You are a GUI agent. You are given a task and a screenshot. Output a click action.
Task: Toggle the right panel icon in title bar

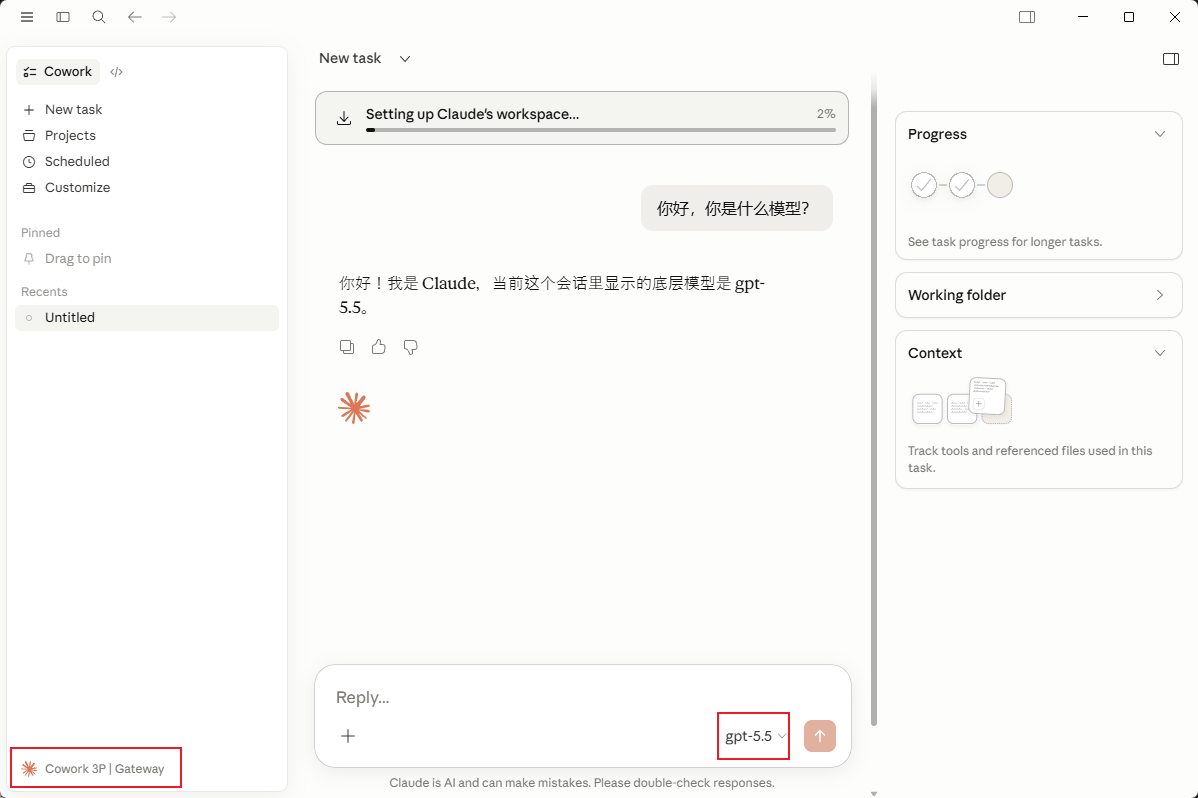(1027, 17)
